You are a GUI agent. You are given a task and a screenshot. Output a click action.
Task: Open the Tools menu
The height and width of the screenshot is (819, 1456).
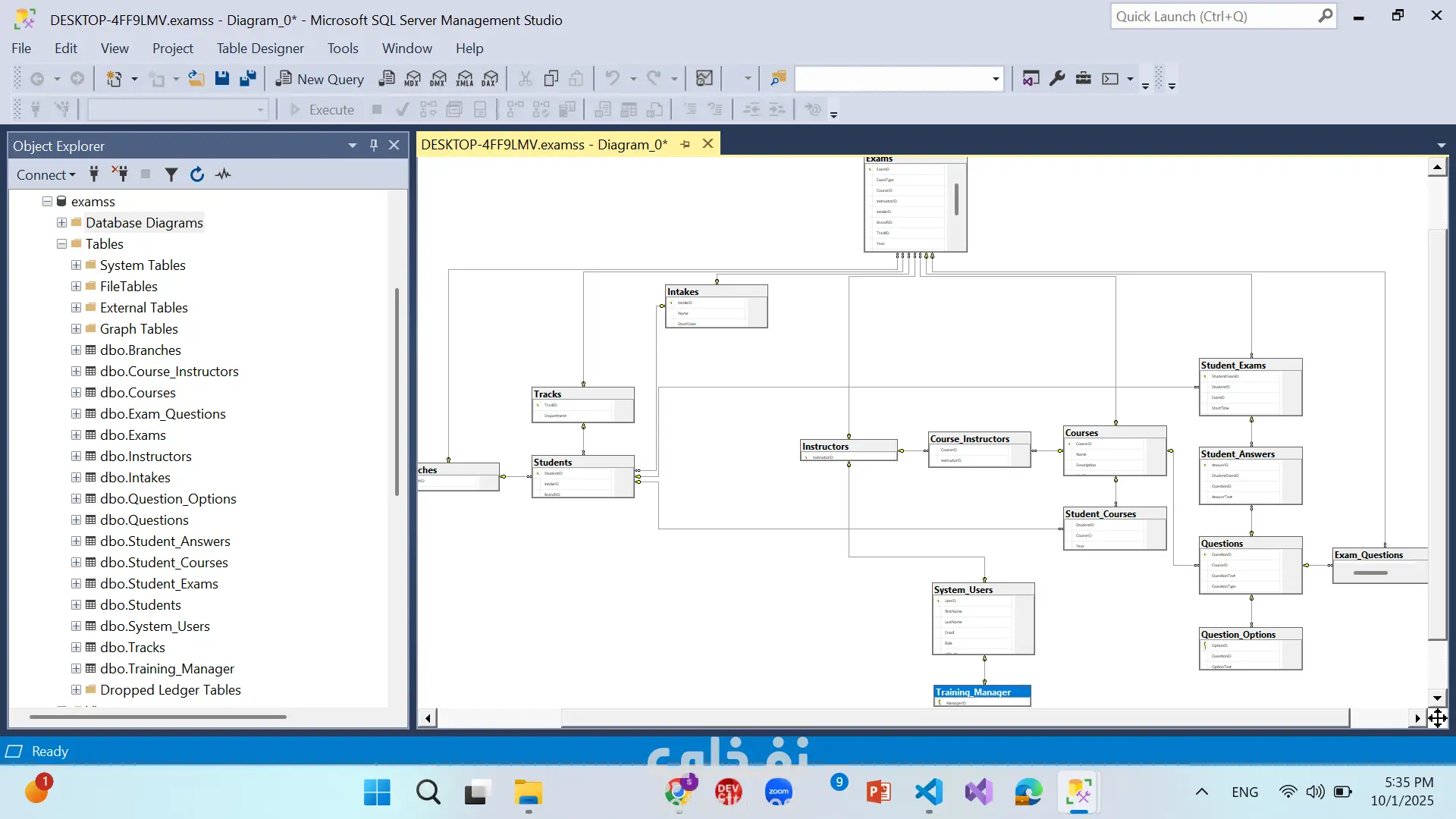click(343, 49)
